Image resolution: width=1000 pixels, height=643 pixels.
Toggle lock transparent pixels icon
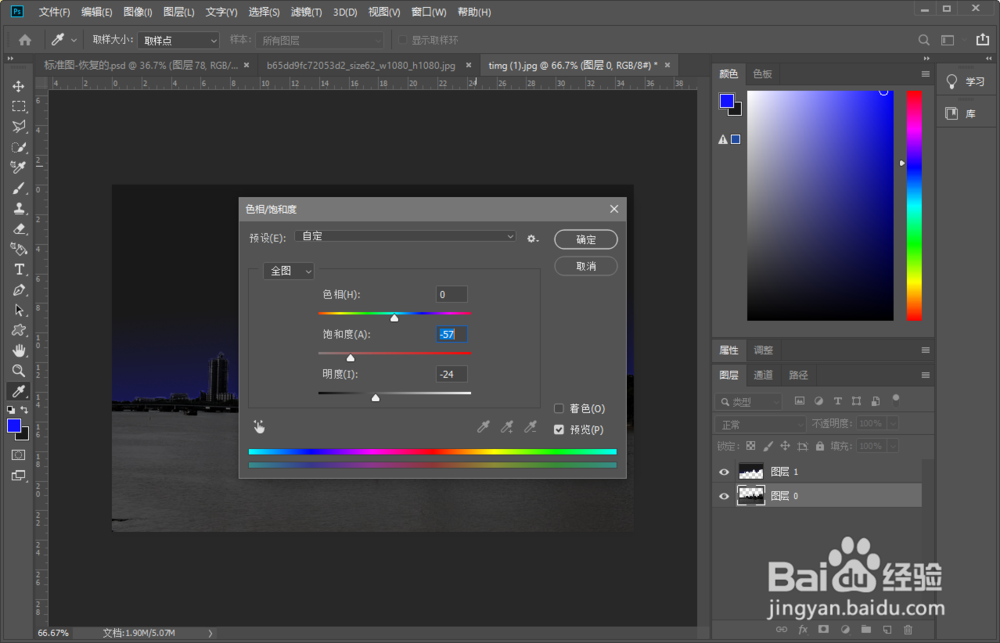(x=751, y=446)
